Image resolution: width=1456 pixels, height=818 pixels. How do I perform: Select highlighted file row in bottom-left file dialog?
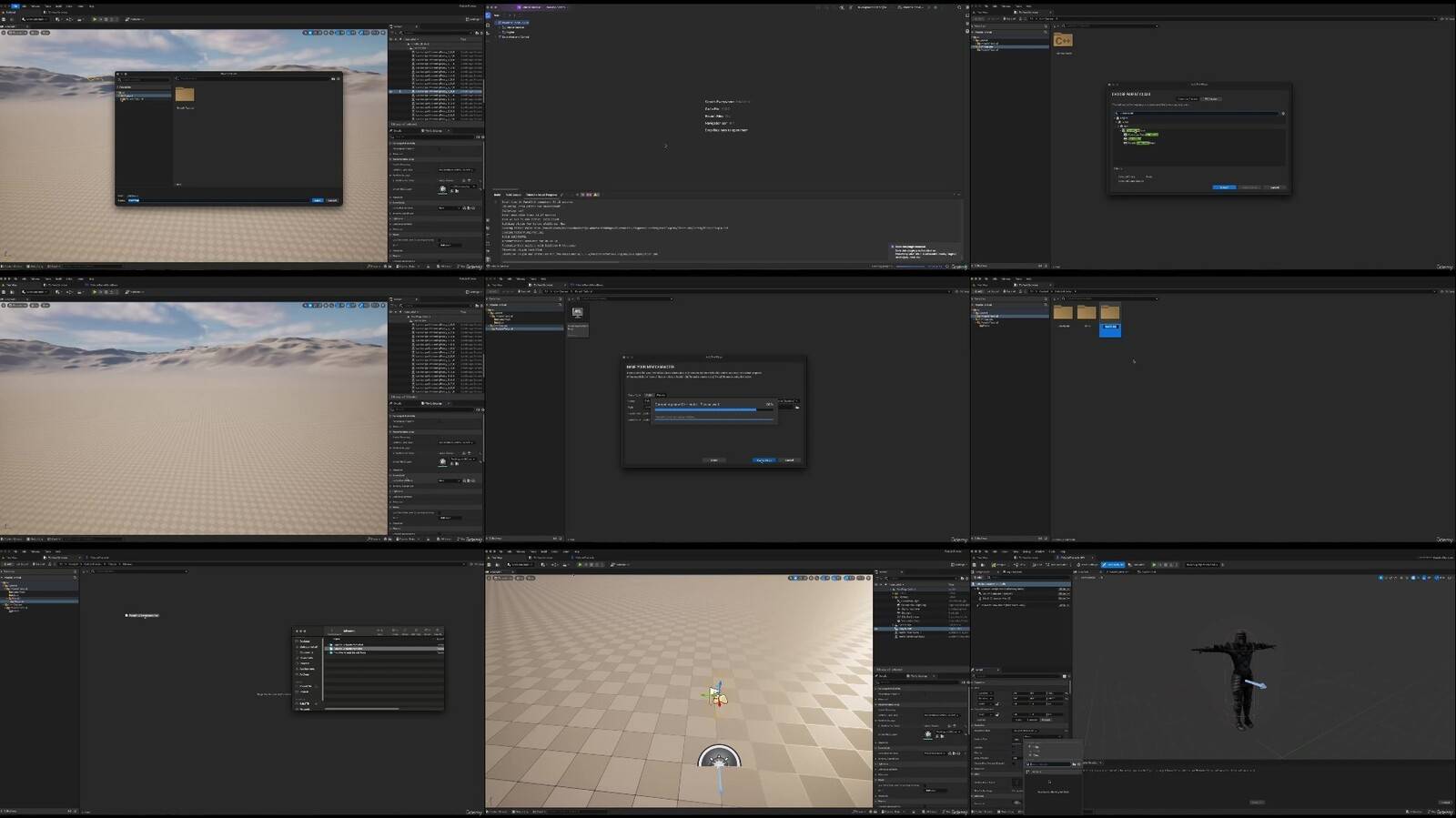tap(383, 649)
